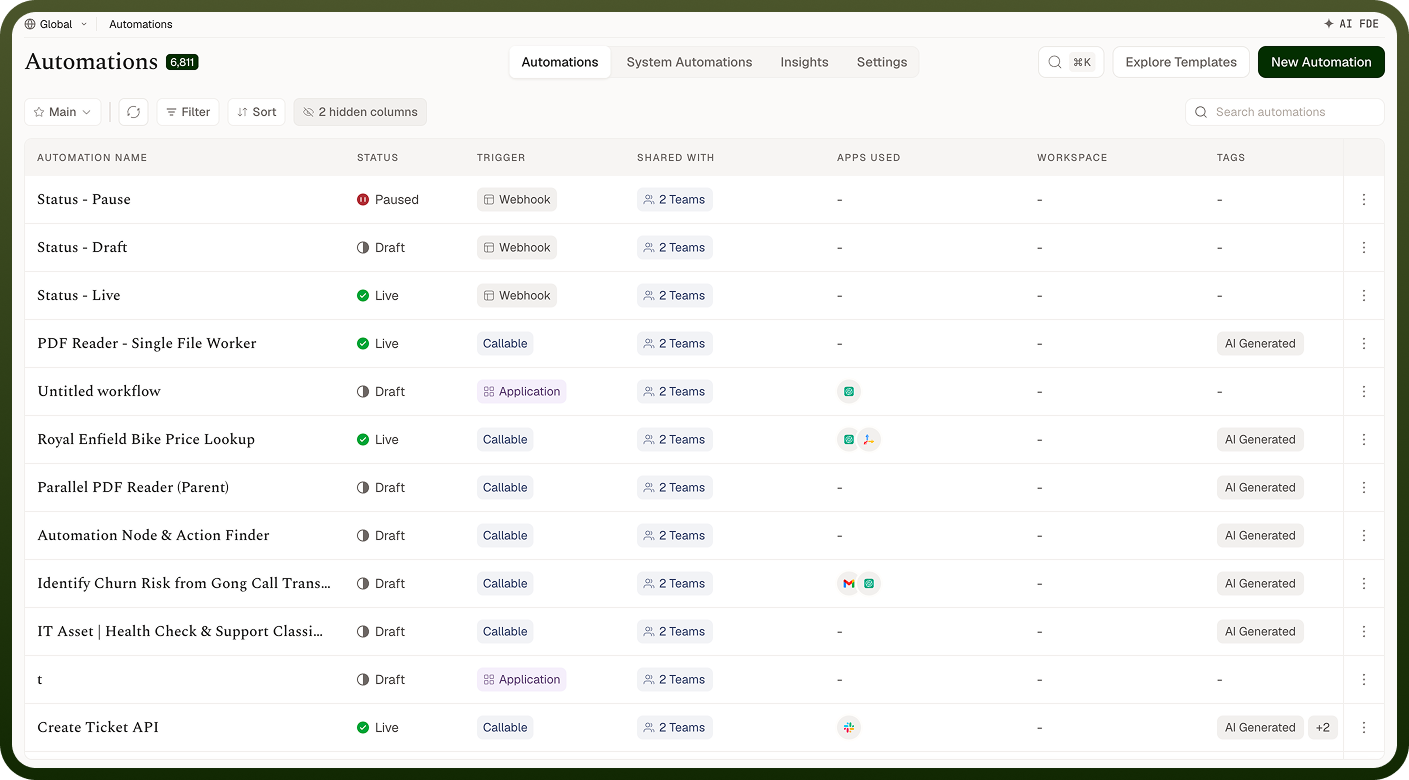
Task: Open the search command ⌘K button
Action: tap(1071, 62)
